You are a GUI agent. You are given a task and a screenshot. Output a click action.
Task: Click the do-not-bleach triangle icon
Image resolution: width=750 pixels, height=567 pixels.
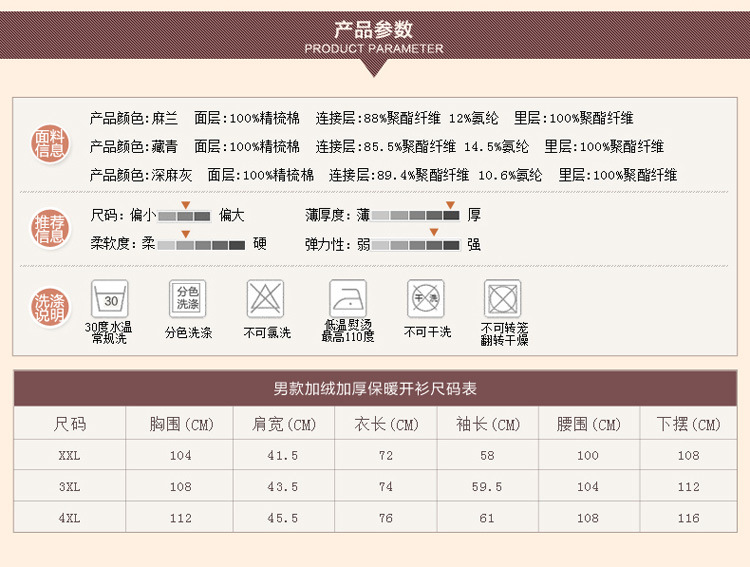(x=266, y=299)
